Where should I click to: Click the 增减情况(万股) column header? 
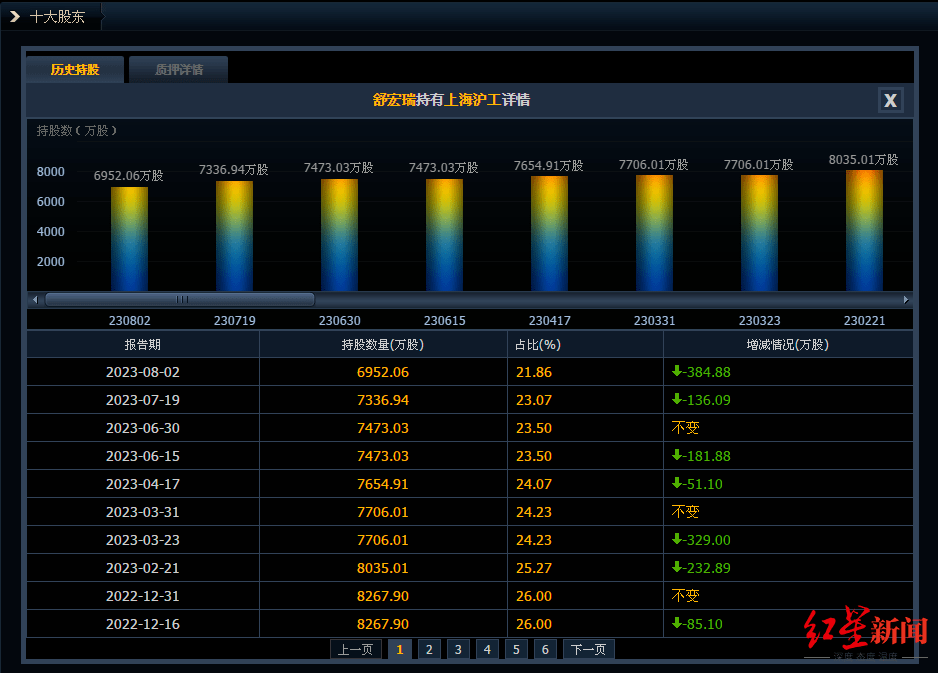click(787, 345)
